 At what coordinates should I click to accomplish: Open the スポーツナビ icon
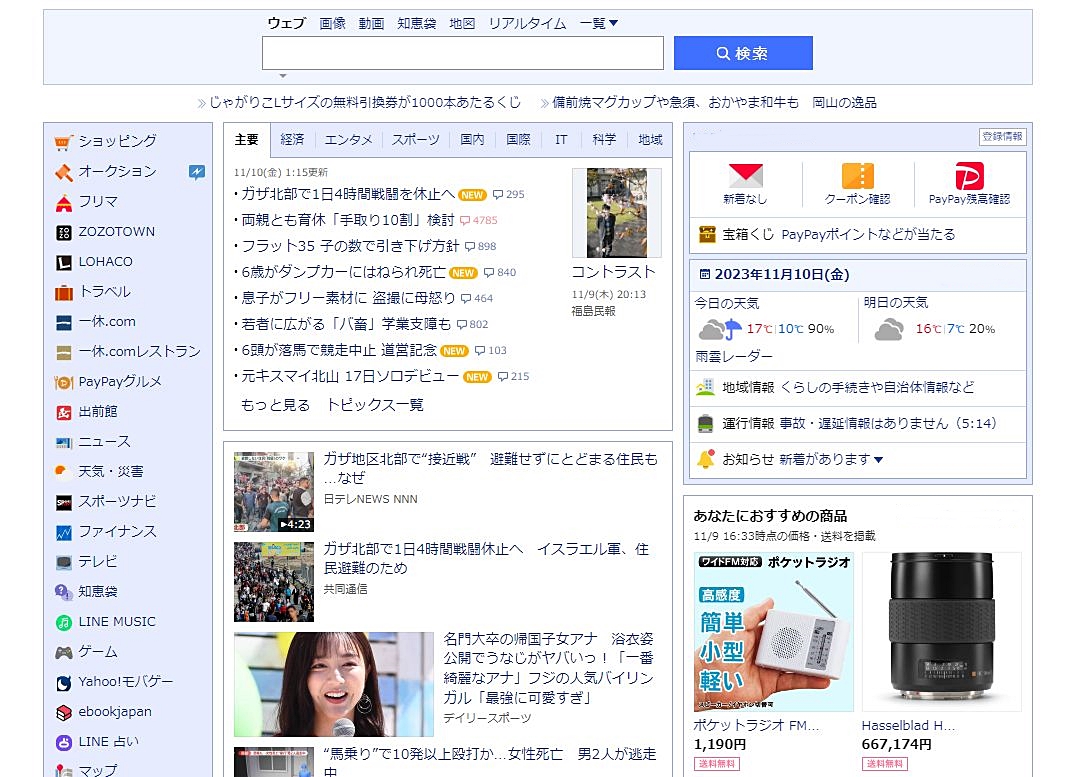63,502
